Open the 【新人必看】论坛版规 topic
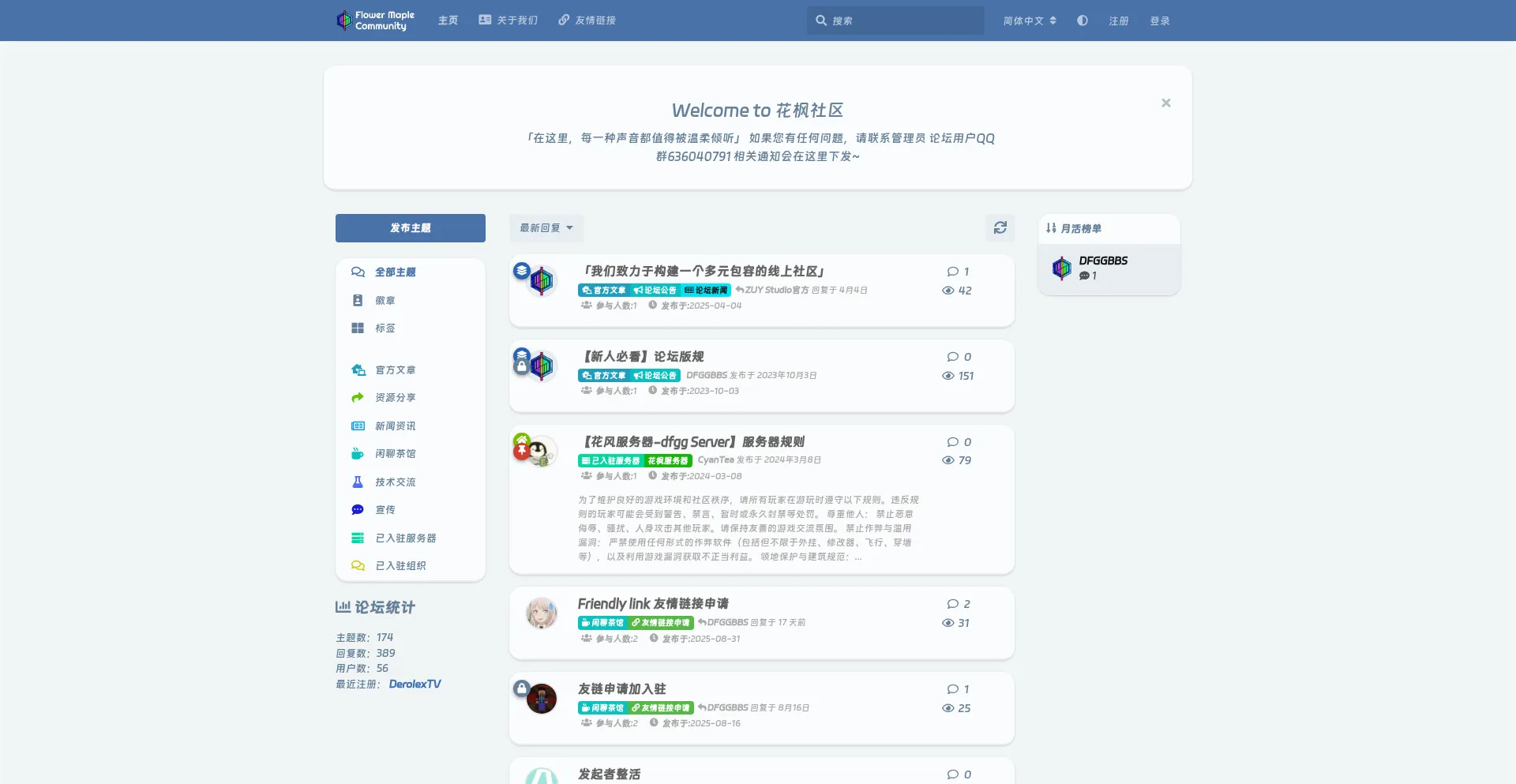The width and height of the screenshot is (1516, 784). 643,357
